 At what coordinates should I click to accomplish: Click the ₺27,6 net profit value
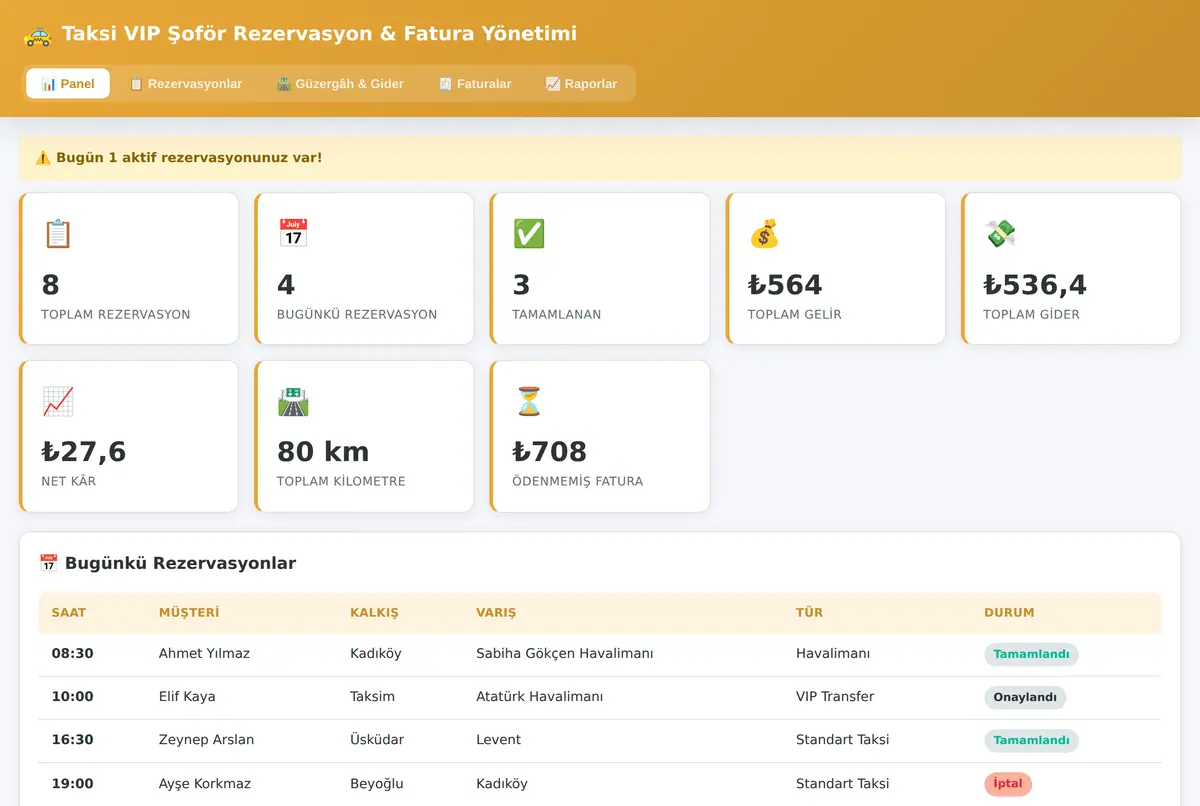(84, 452)
